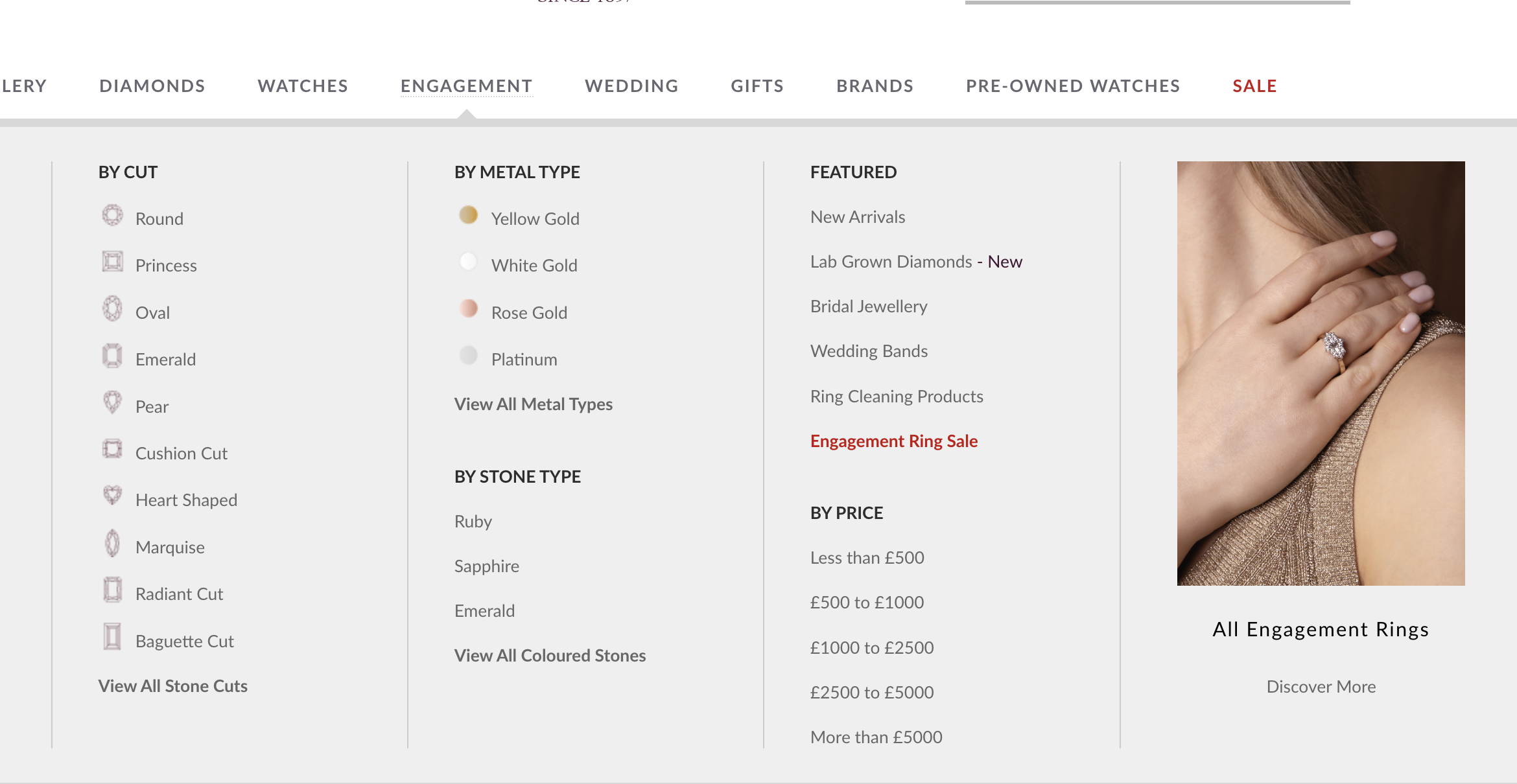The image size is (1517, 784).
Task: Click the engagement ring hand photo
Action: [x=1321, y=373]
